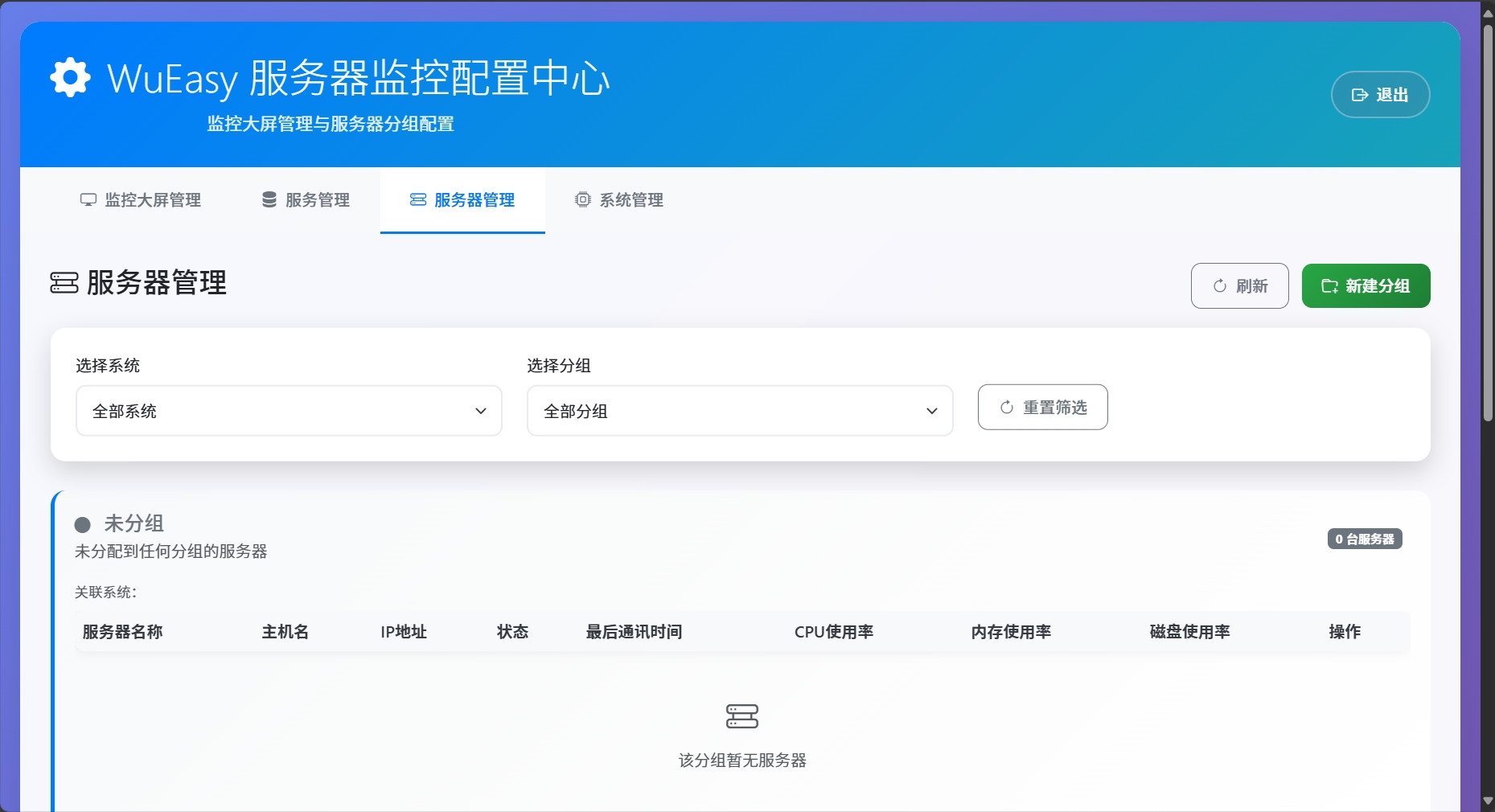The width and height of the screenshot is (1495, 812).
Task: Click the server icon in 服务器管理 tab
Action: (x=418, y=199)
